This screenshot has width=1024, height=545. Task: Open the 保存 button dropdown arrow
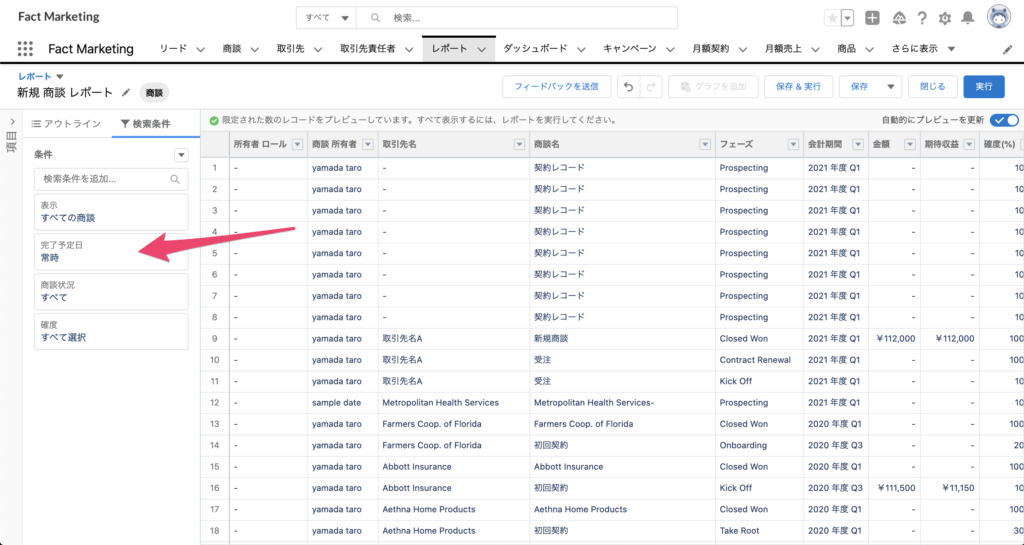[x=889, y=87]
